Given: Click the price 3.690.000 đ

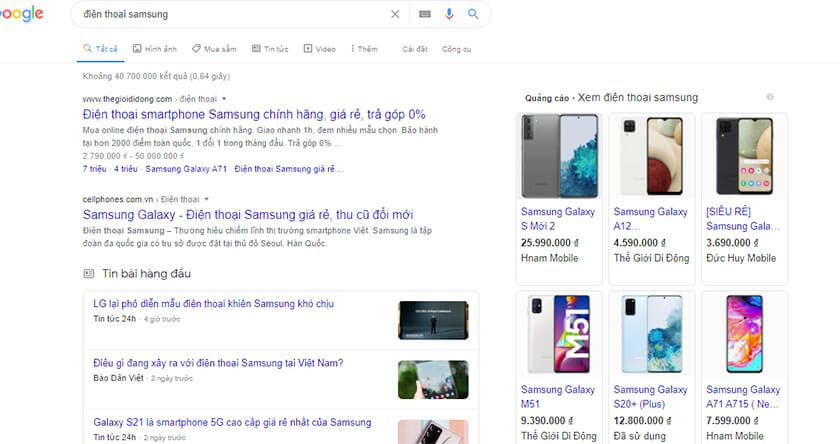Looking at the screenshot, I should pyautogui.click(x=732, y=243).
